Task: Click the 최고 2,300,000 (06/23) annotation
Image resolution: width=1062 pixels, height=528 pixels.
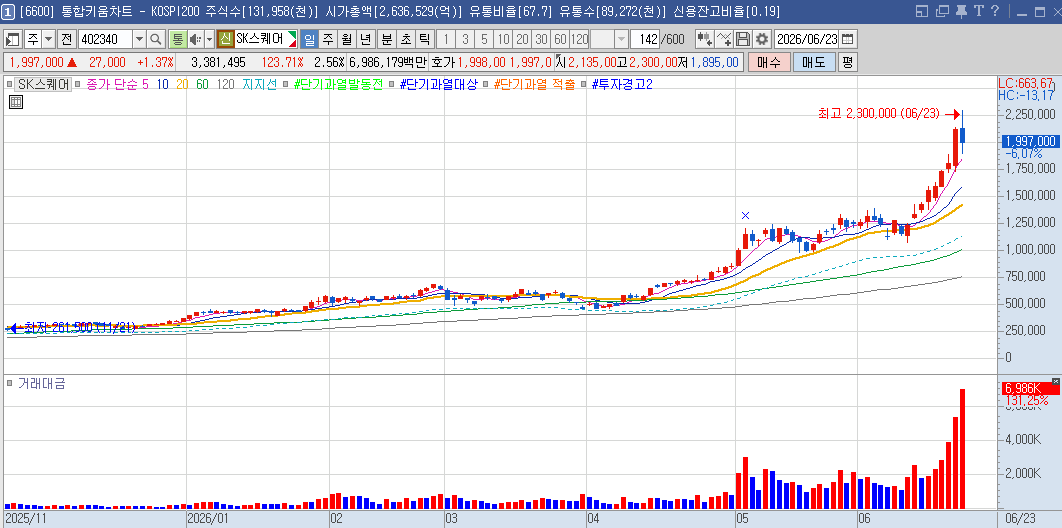Action: click(878, 114)
